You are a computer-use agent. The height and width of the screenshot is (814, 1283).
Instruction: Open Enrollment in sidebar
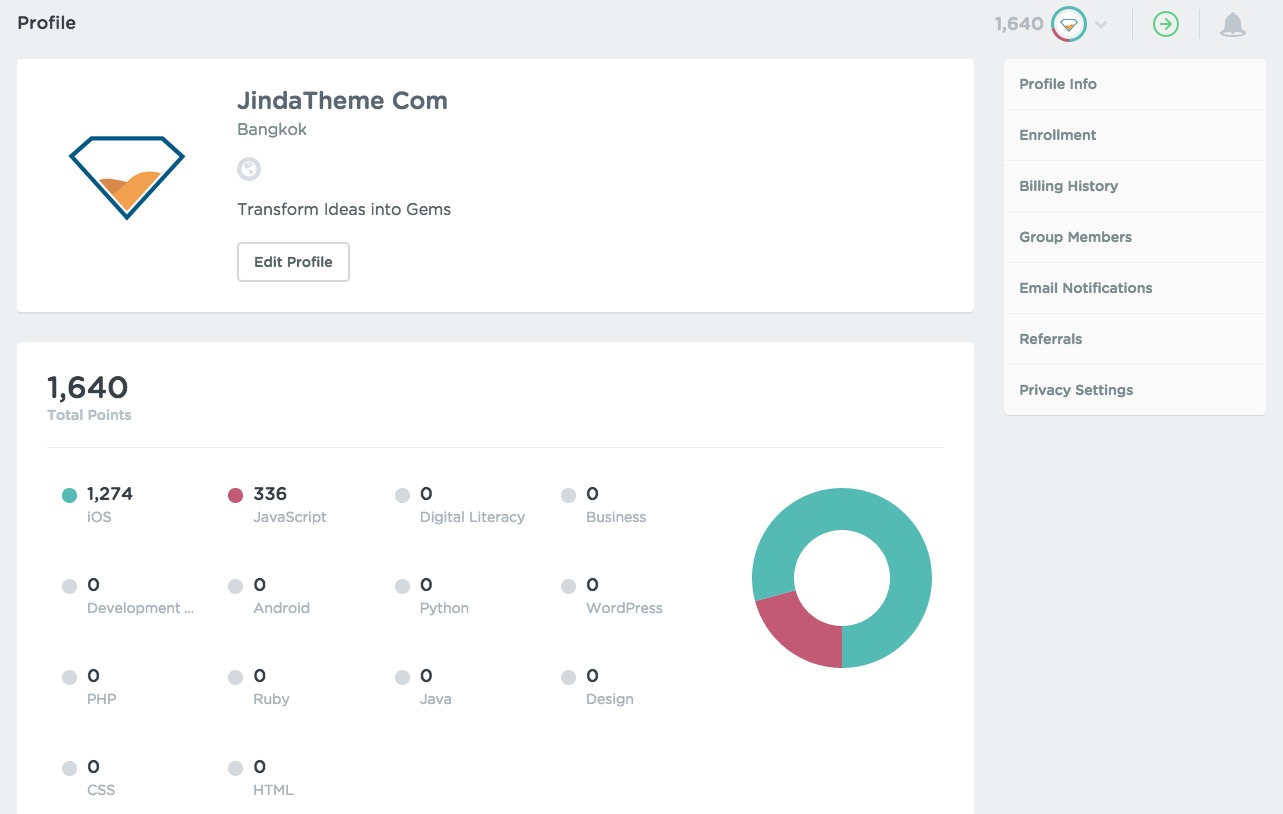[x=1135, y=135]
